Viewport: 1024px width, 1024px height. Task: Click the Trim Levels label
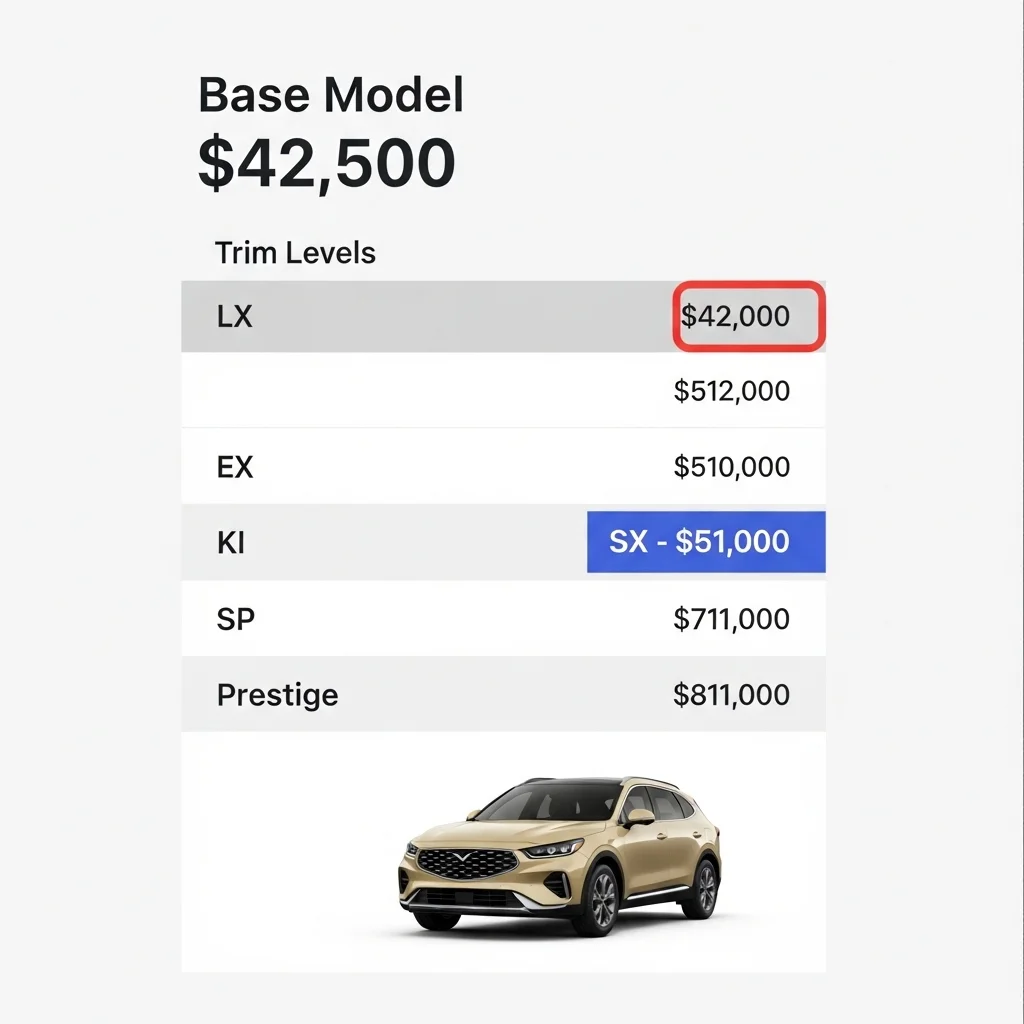295,253
